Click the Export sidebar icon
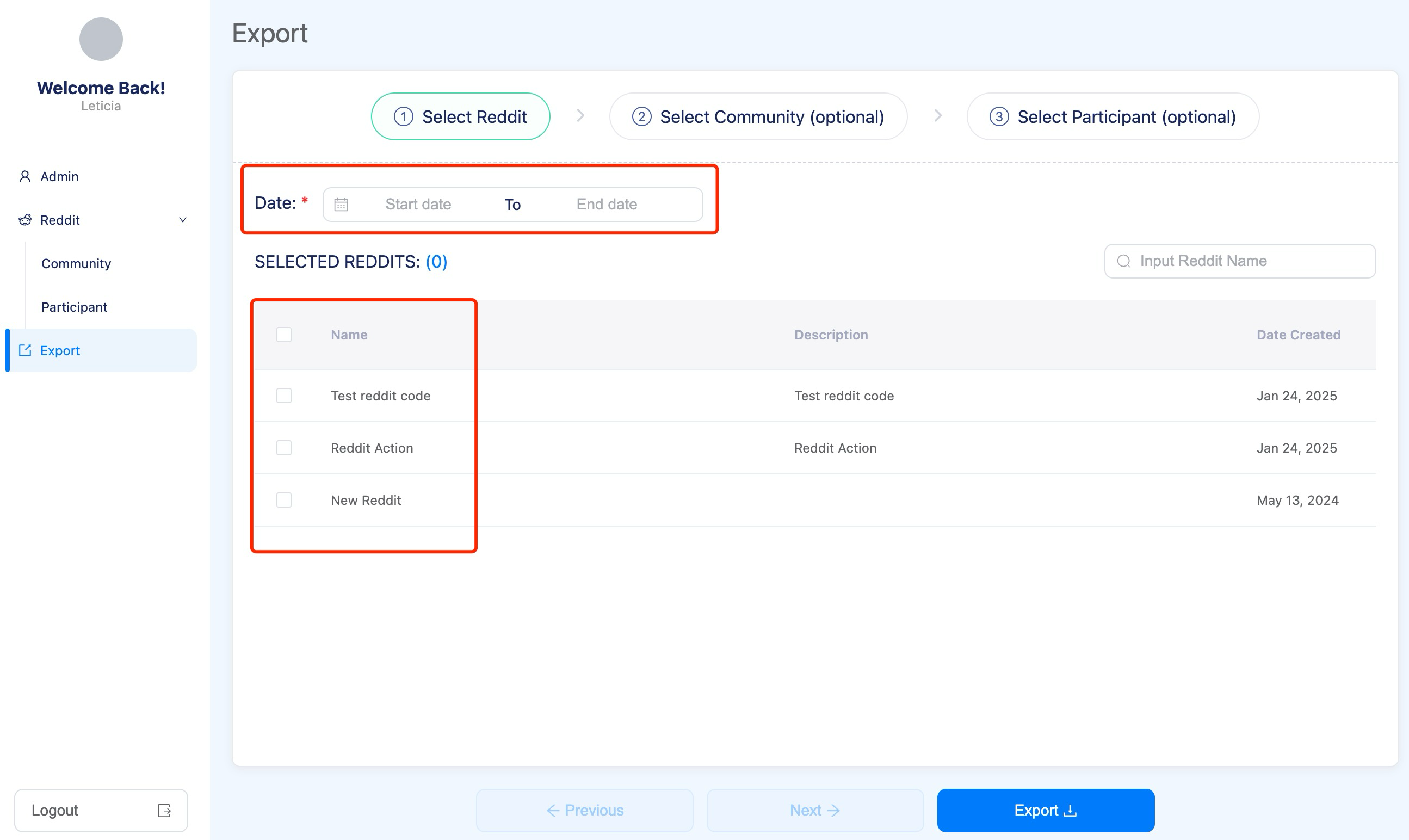Viewport: 1409px width, 840px height. tap(25, 350)
